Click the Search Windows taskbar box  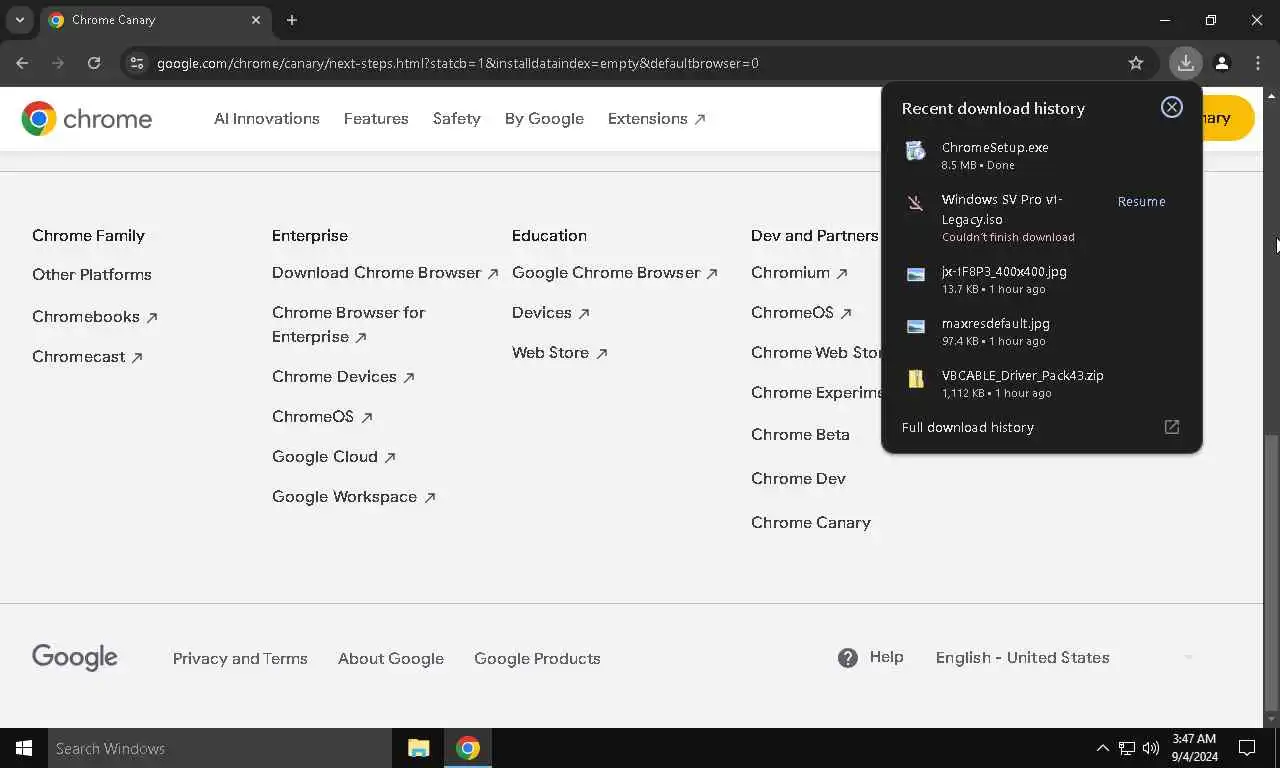pos(220,748)
